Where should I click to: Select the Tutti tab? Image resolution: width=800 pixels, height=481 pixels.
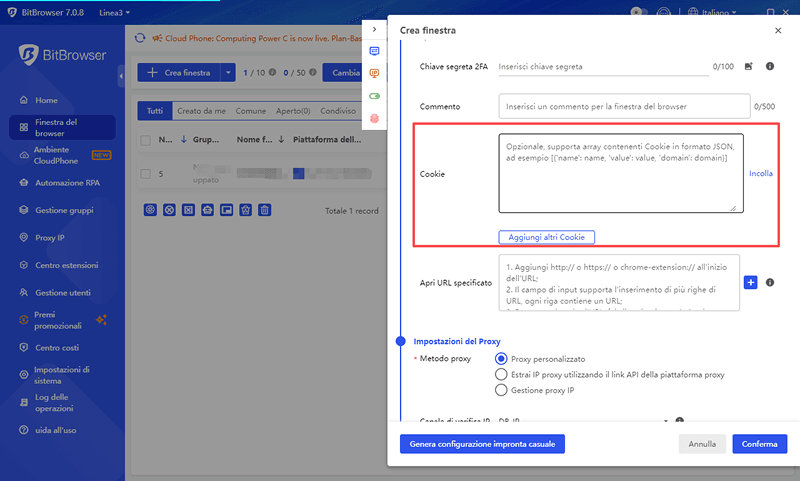155,111
